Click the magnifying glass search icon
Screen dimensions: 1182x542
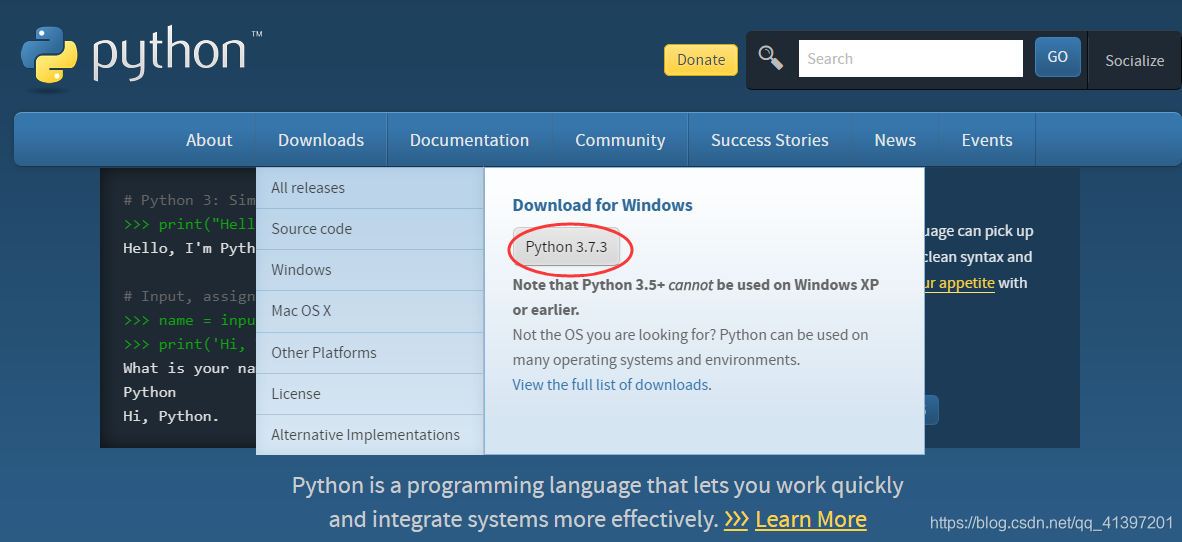click(770, 58)
